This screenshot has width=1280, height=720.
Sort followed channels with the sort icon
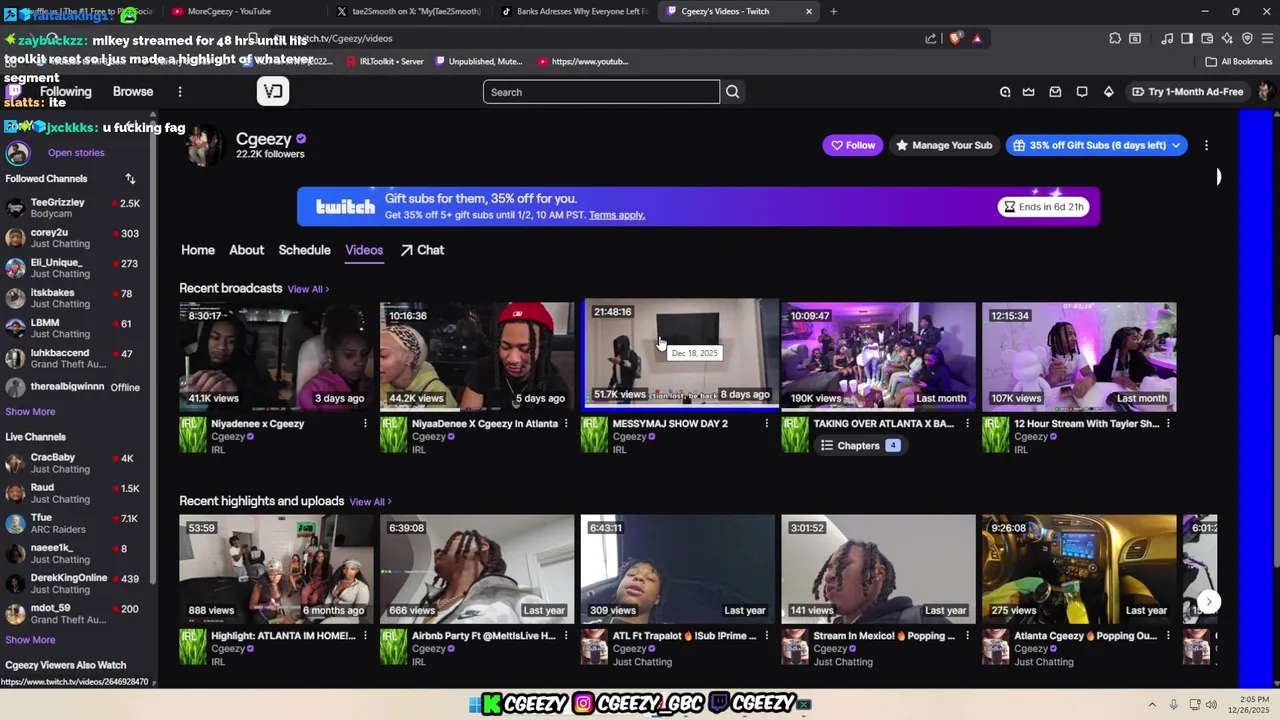130,179
